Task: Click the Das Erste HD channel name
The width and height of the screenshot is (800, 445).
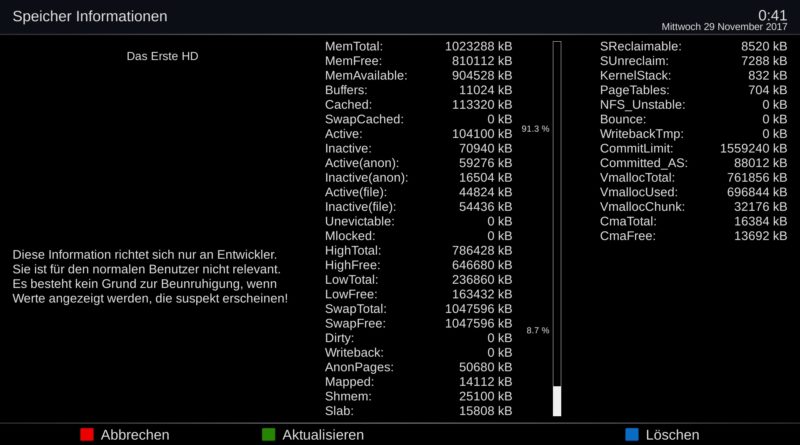Action: click(162, 56)
